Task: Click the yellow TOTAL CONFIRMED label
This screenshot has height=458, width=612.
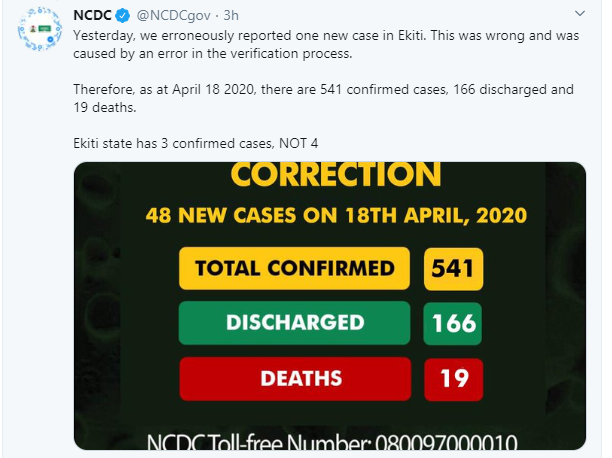Action: click(295, 268)
